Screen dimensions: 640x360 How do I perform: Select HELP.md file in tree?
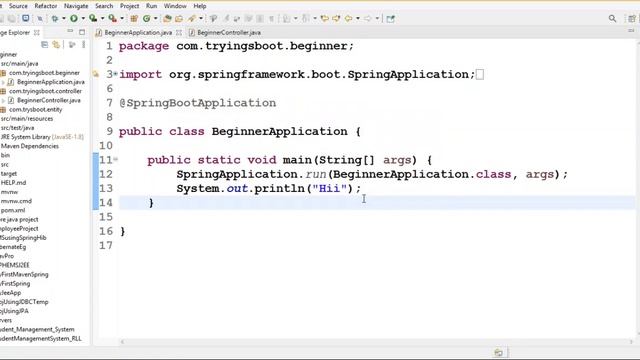click(x=13, y=183)
